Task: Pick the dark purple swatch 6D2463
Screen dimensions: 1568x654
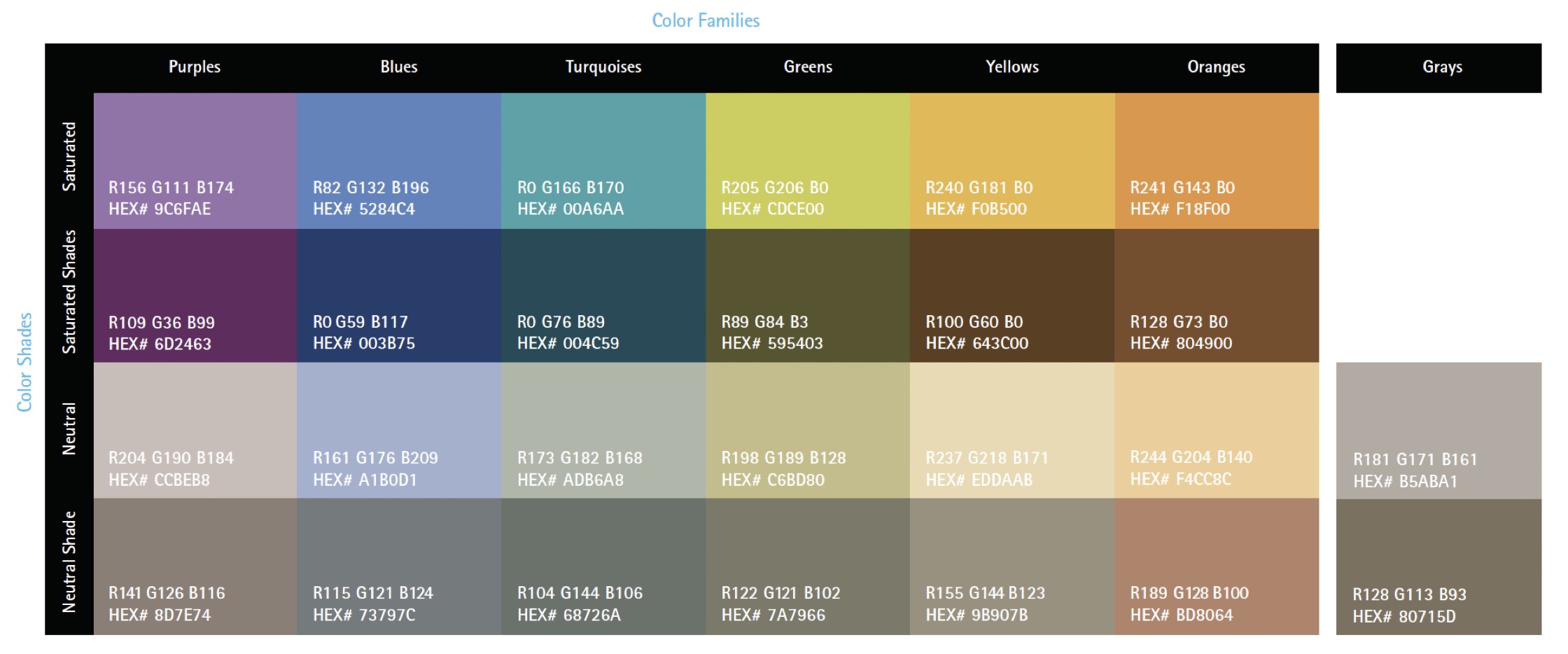Action: (x=195, y=295)
